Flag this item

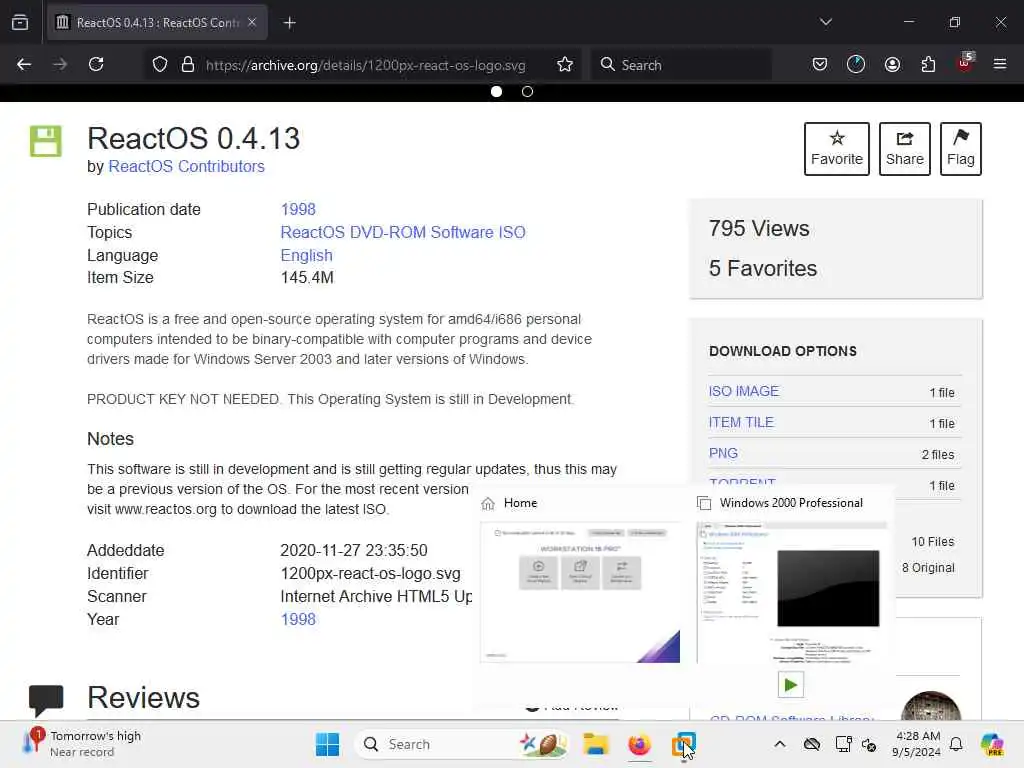961,149
